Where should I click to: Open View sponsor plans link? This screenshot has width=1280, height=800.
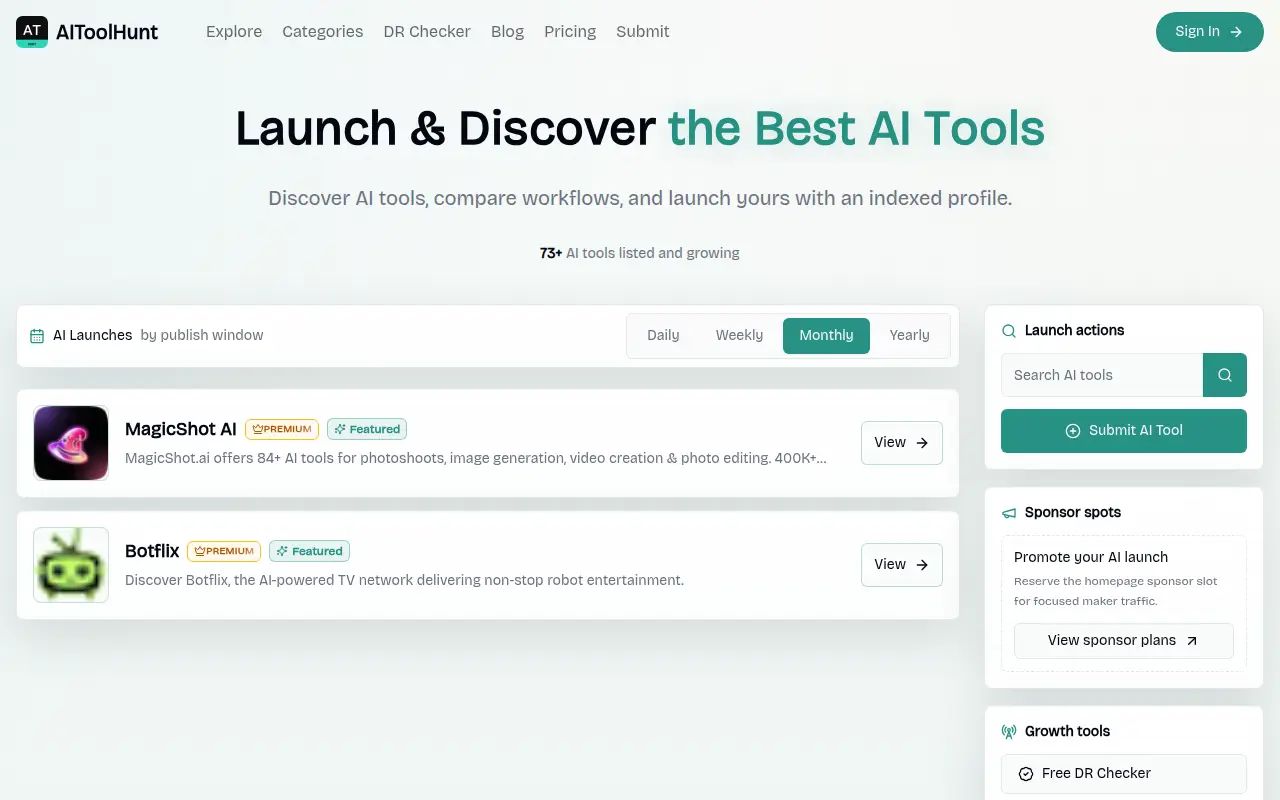[1124, 641]
